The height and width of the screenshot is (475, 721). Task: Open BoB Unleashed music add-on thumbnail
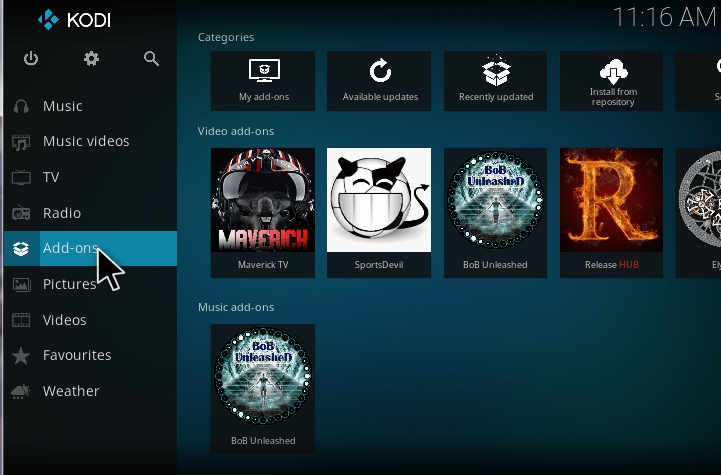point(263,376)
